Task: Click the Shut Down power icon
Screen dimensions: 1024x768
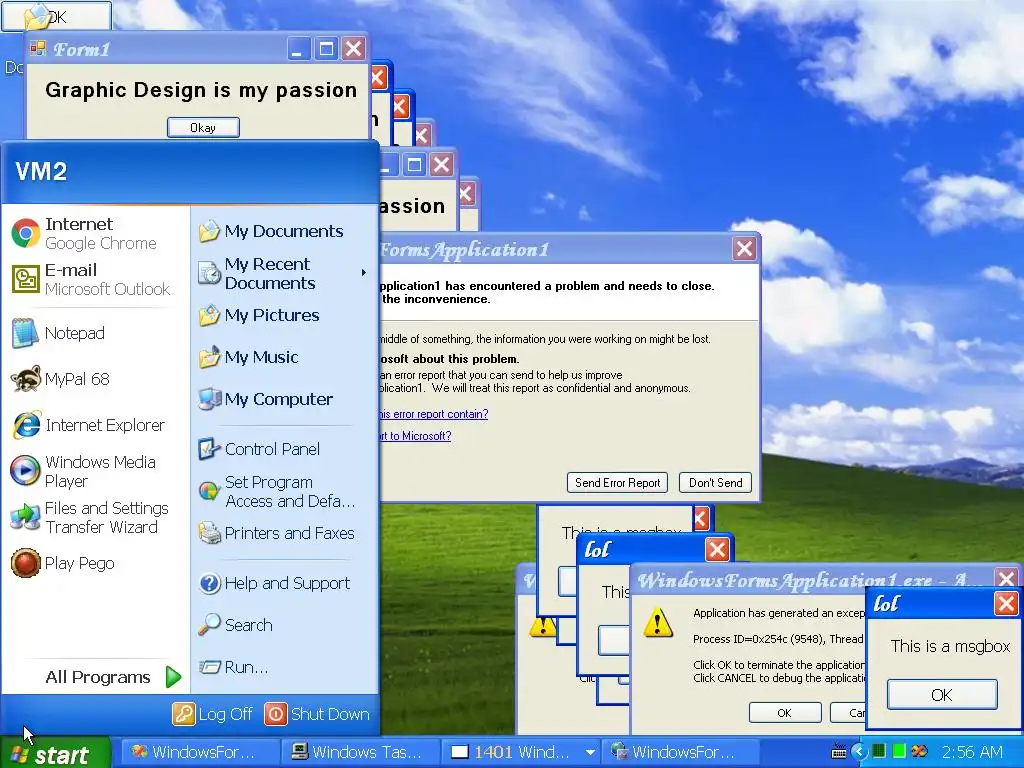Action: pyautogui.click(x=276, y=714)
